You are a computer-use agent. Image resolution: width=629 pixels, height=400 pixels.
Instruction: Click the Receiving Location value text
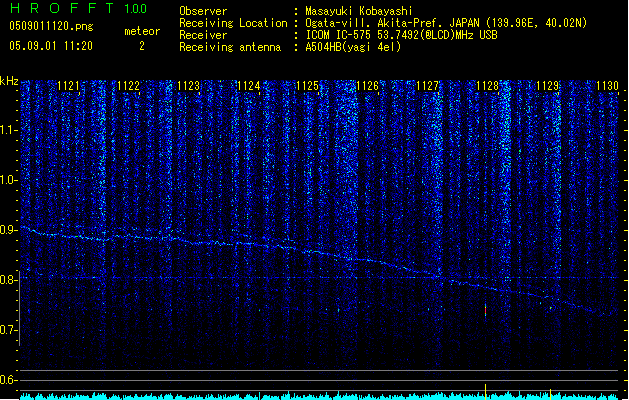coord(446,23)
